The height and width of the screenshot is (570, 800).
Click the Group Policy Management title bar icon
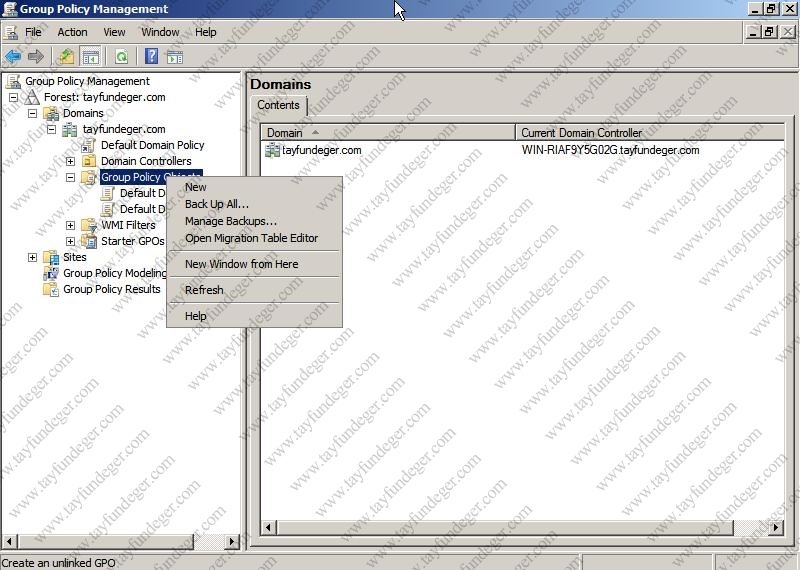click(x=10, y=9)
